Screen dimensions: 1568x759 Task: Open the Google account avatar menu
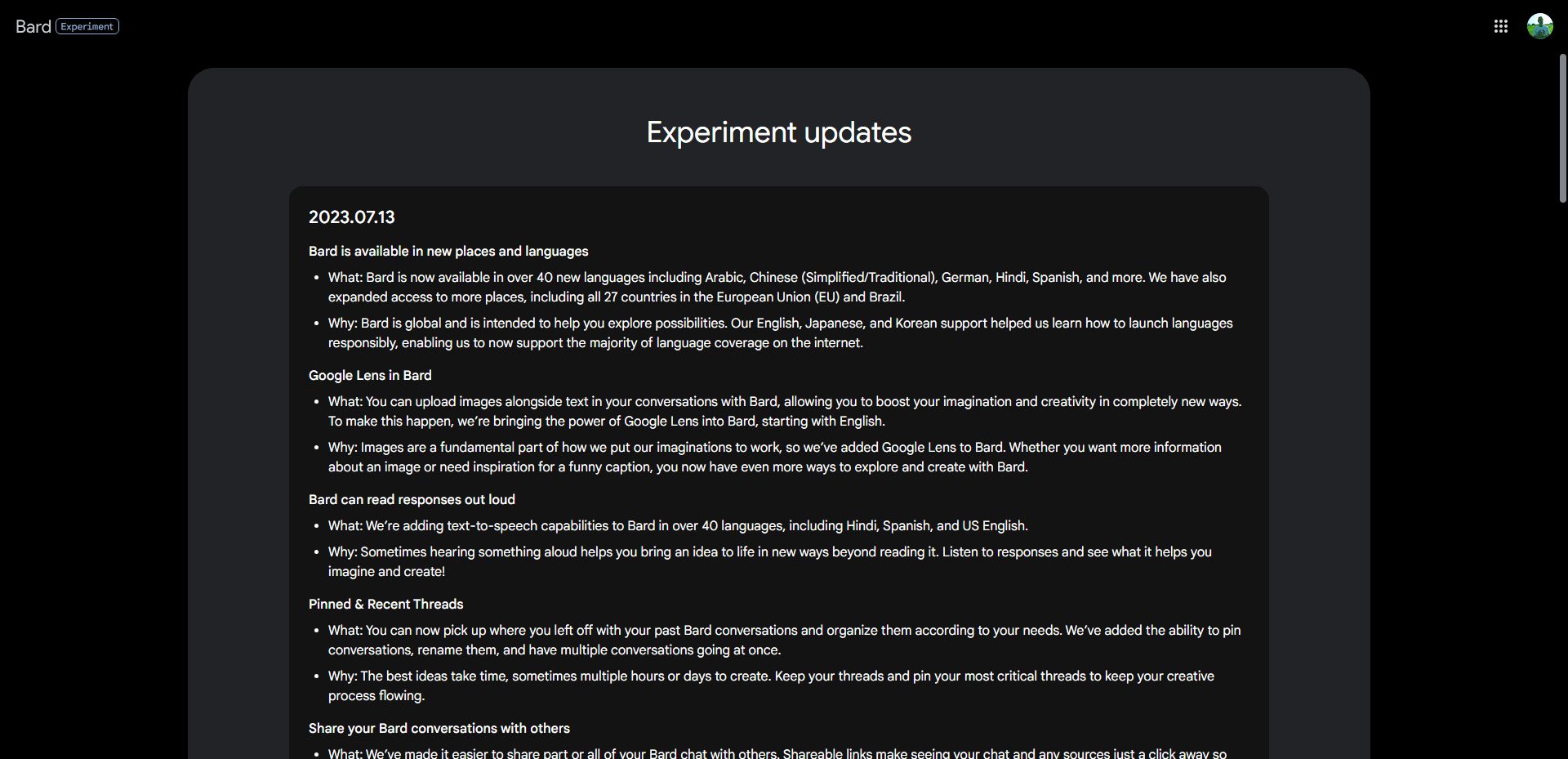click(1539, 26)
